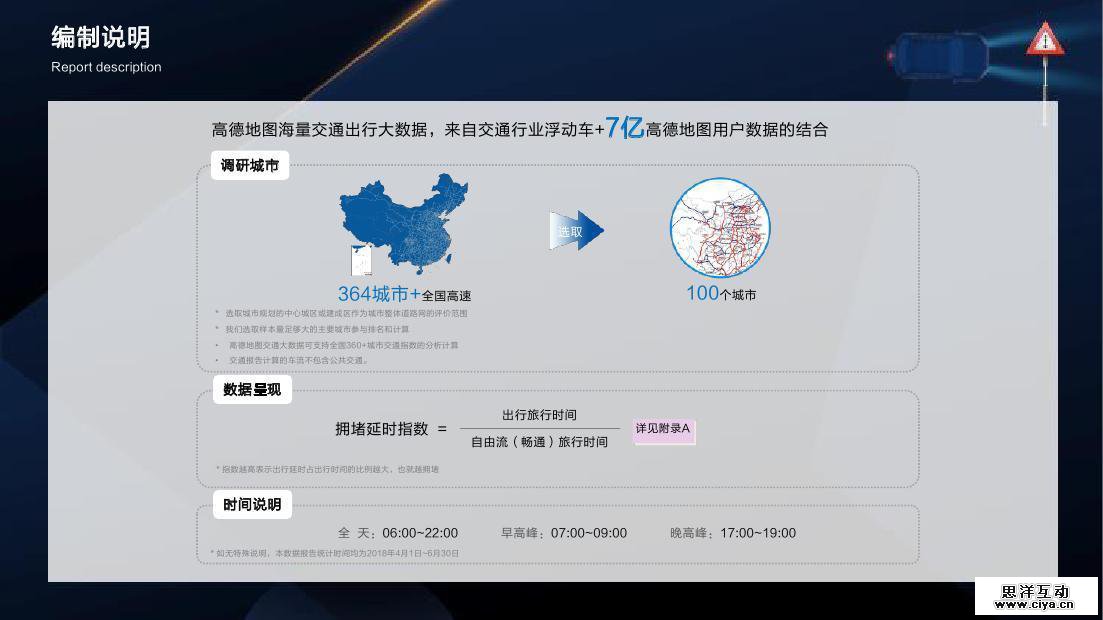
Task: Select the 数据呈现 section label
Action: click(252, 390)
